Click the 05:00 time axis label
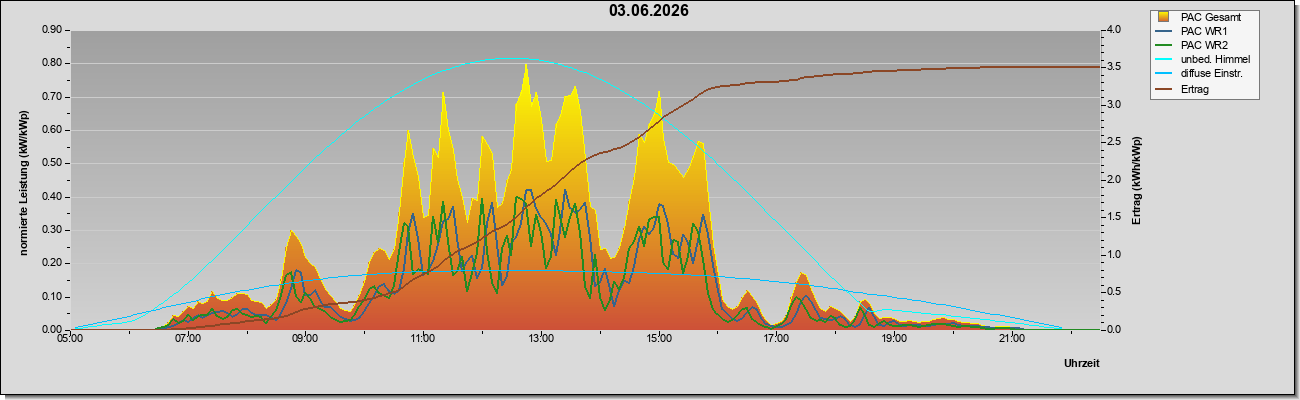 click(70, 339)
